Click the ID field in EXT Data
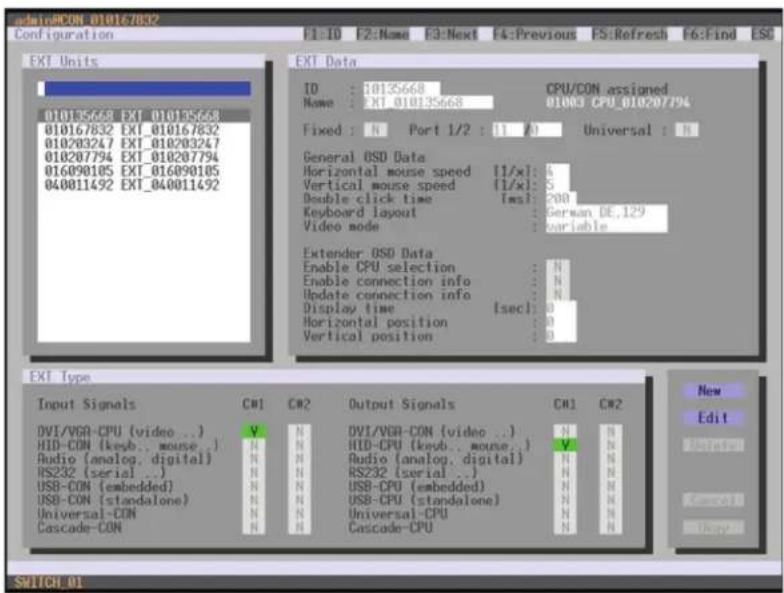The image size is (784, 593). [402, 88]
